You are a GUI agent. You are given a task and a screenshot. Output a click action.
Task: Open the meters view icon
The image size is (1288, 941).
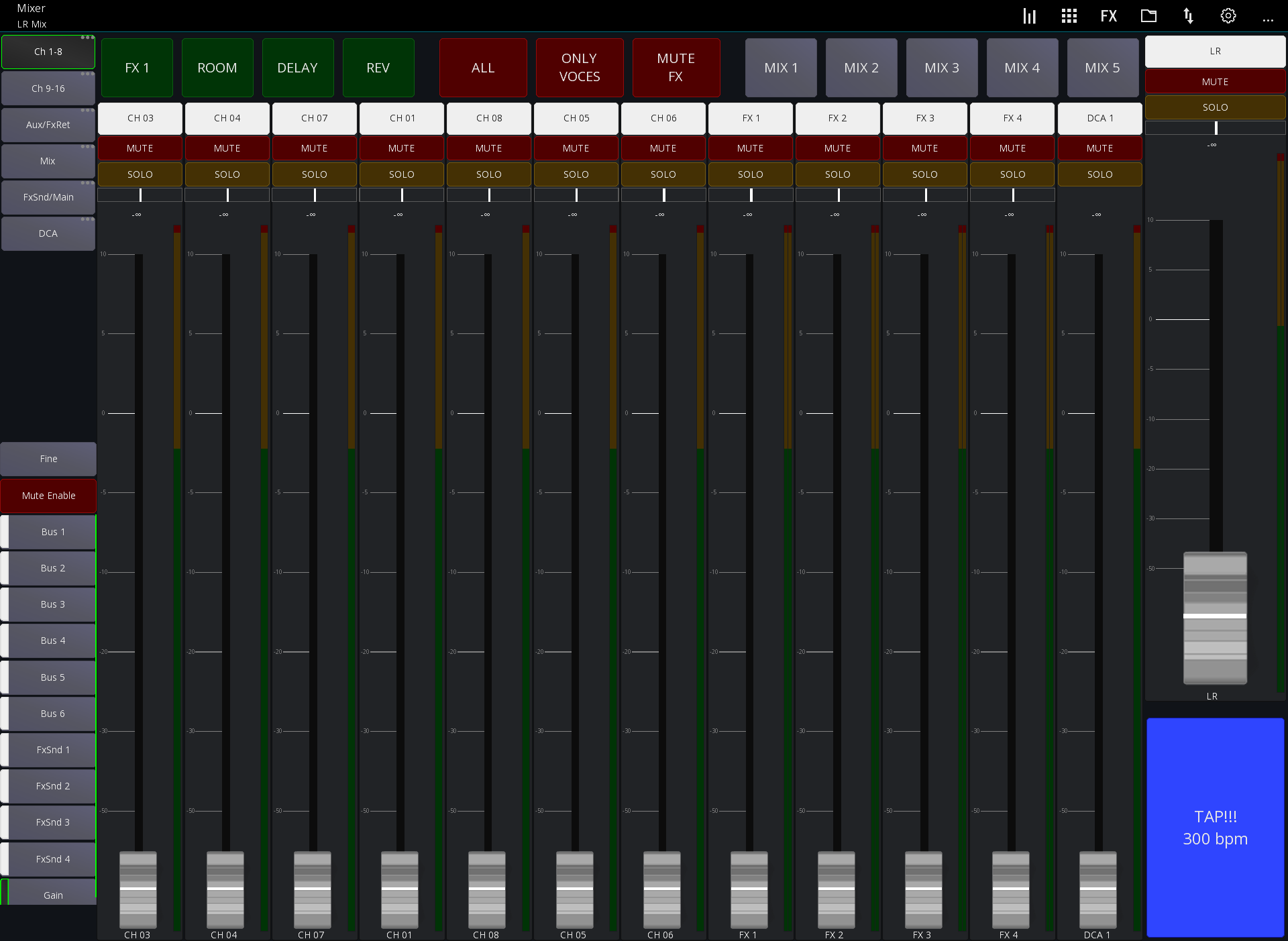coord(1029,16)
